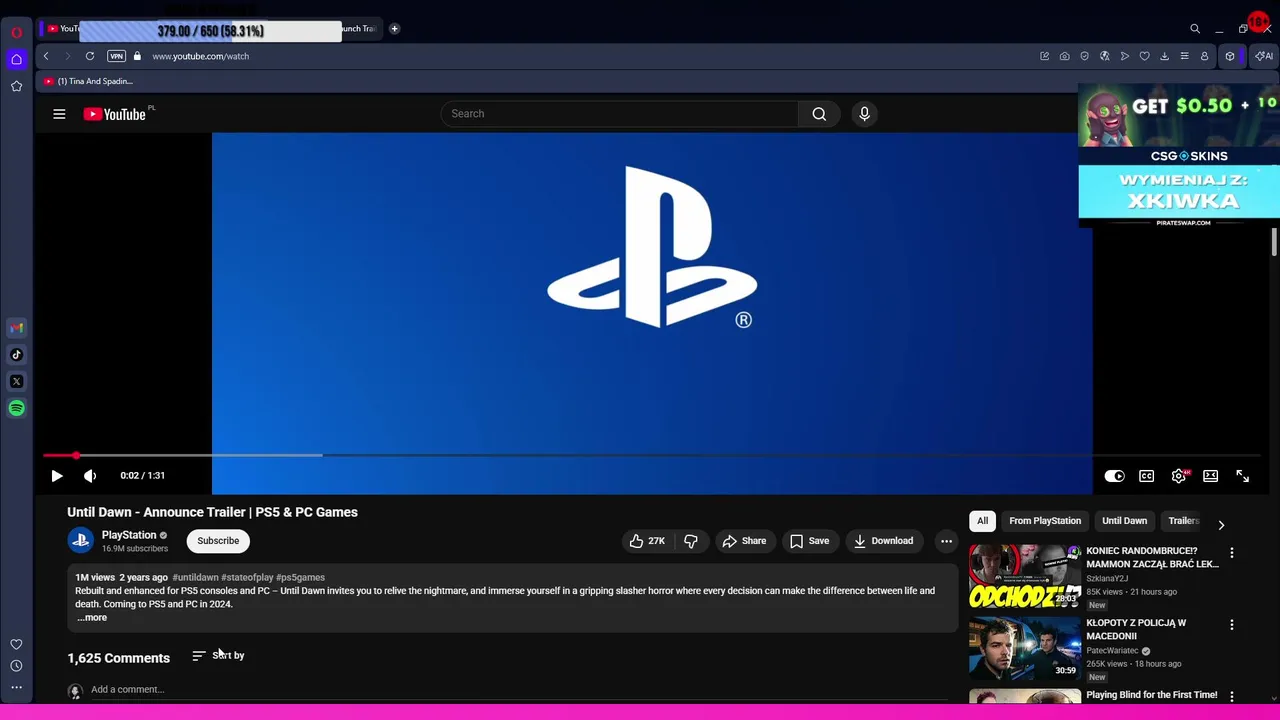The image size is (1280, 720).
Task: Click the YouTube search magnifier button
Action: (819, 114)
